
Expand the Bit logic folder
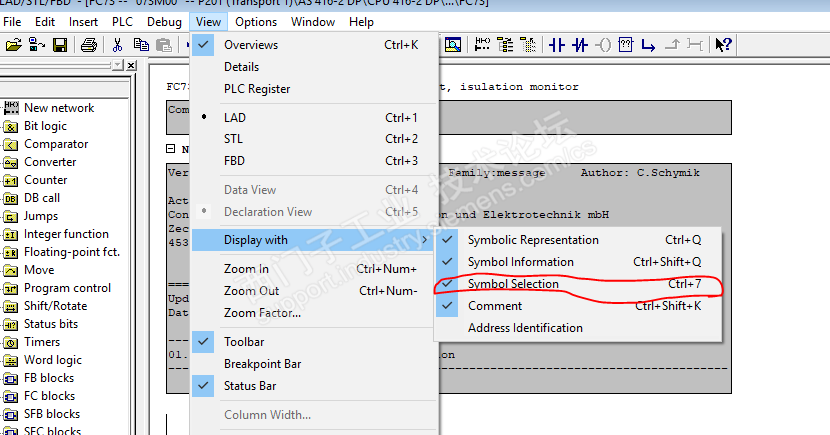tap(45, 126)
